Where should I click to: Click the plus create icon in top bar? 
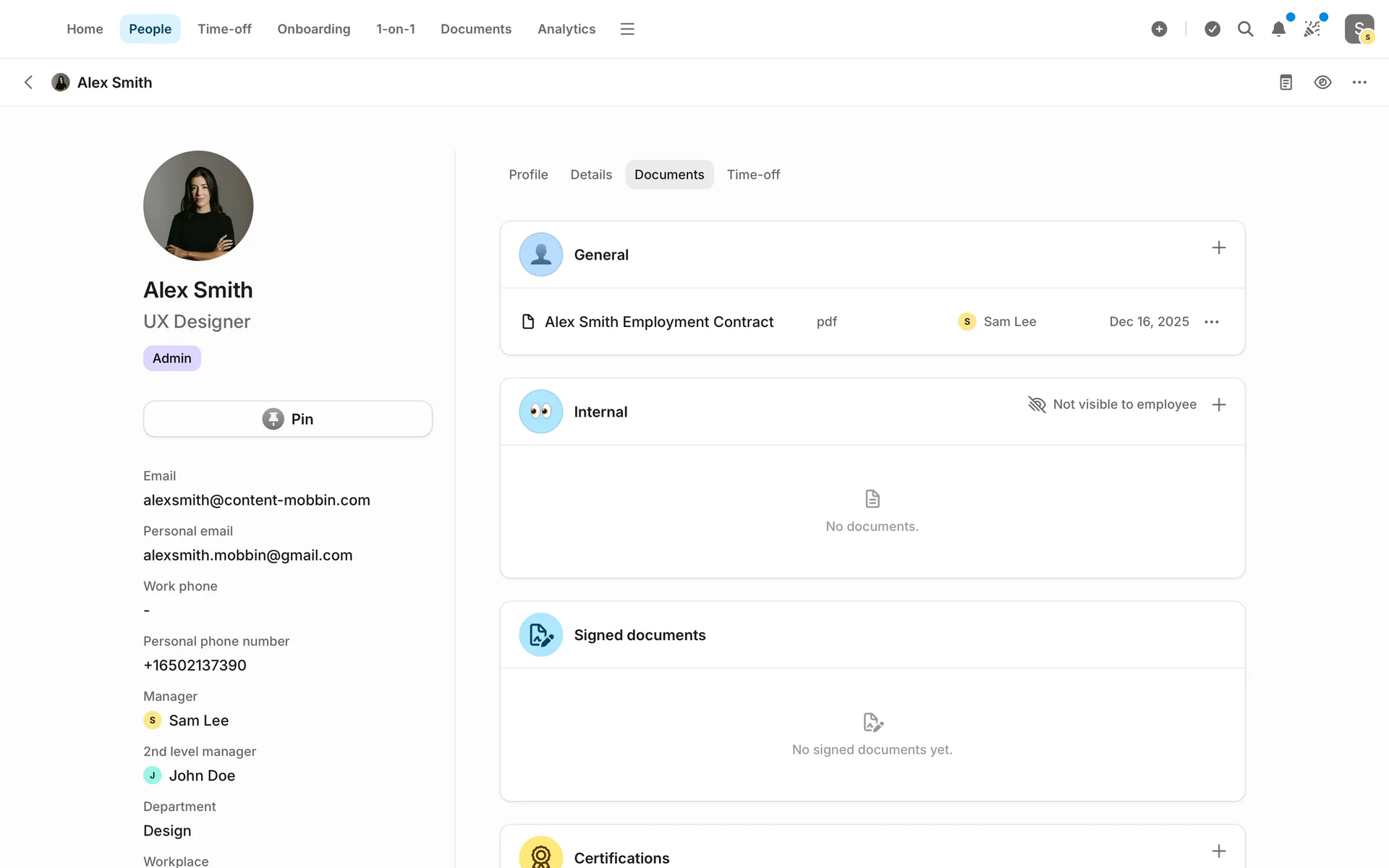tap(1159, 29)
